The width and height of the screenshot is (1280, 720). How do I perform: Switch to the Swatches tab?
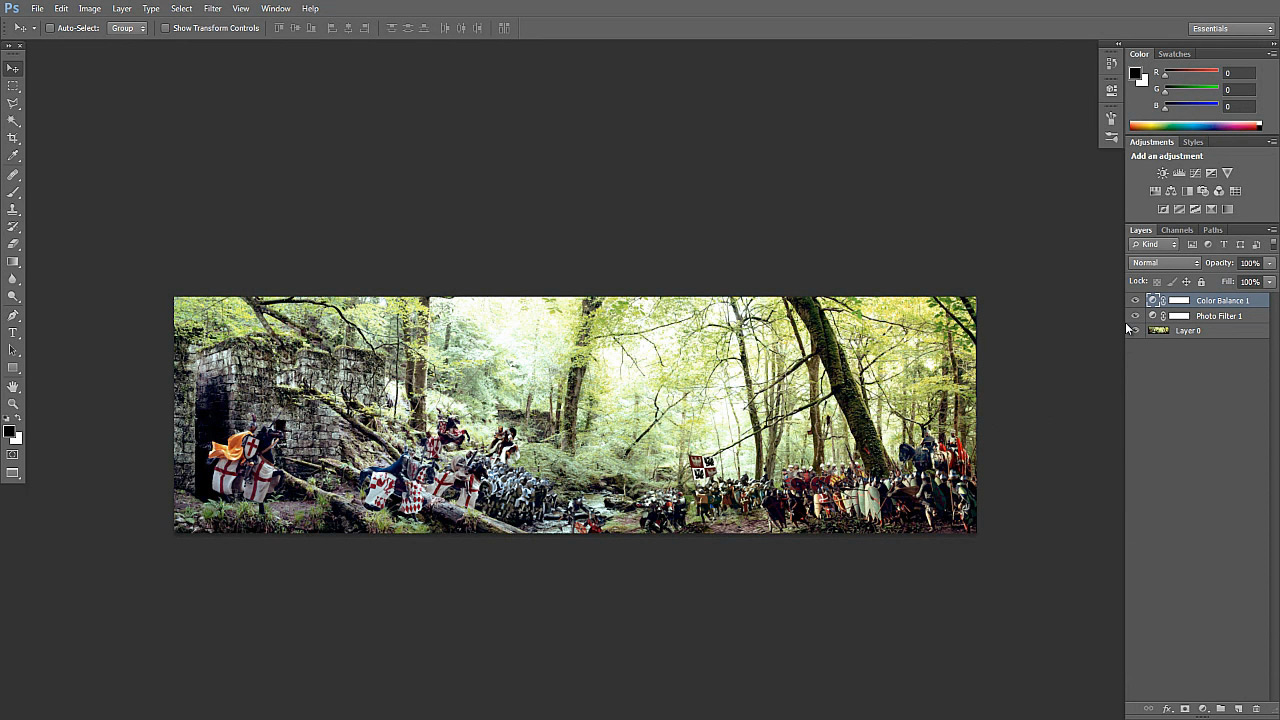point(1175,54)
